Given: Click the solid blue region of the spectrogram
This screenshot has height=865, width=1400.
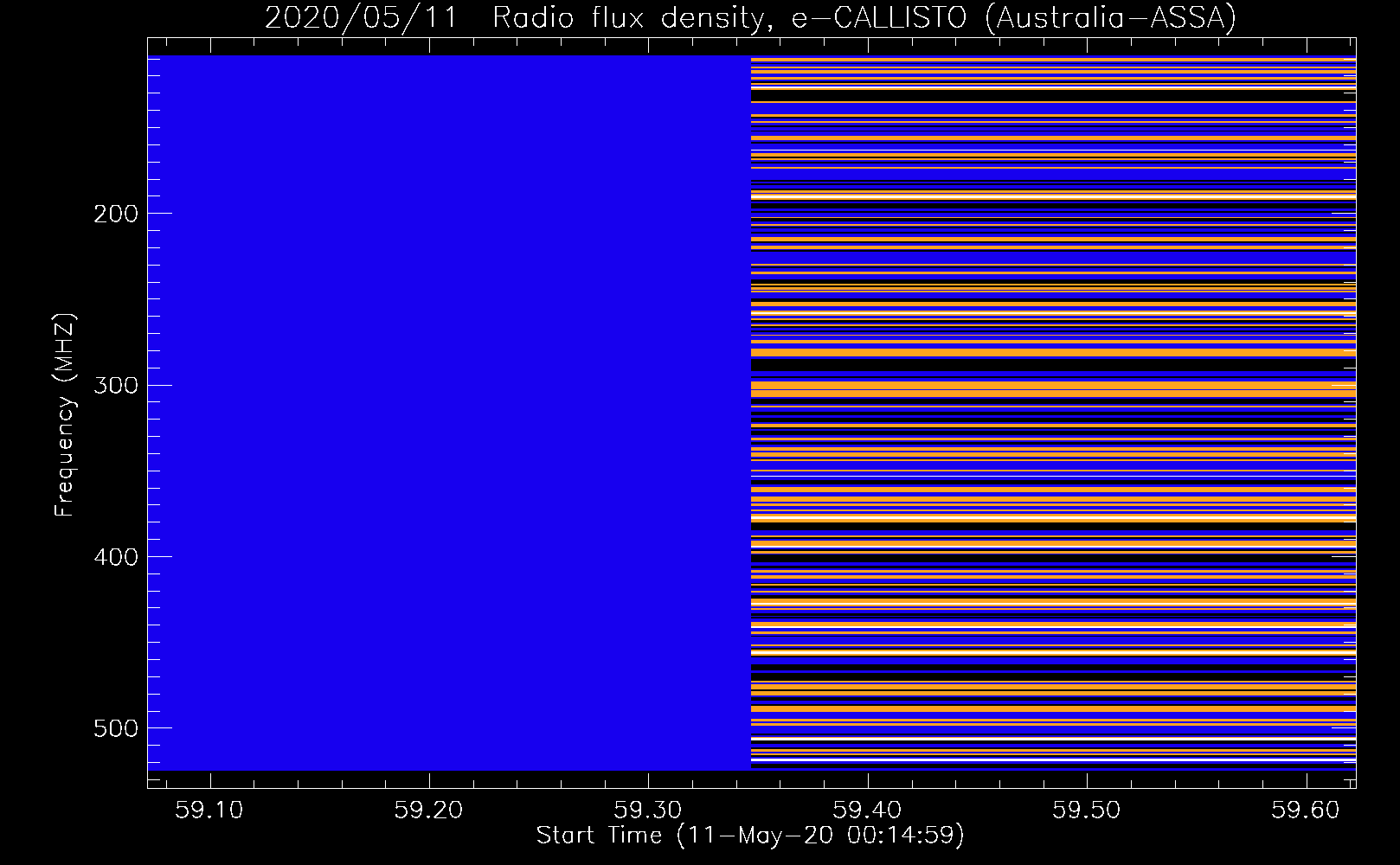Looking at the screenshot, I should pyautogui.click(x=449, y=413).
